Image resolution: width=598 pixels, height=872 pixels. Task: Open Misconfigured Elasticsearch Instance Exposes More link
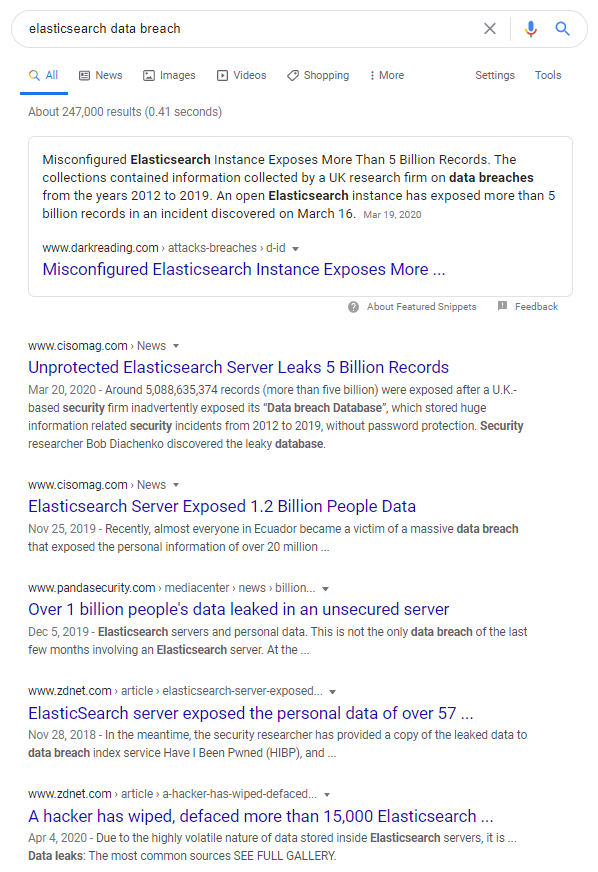coord(244,269)
